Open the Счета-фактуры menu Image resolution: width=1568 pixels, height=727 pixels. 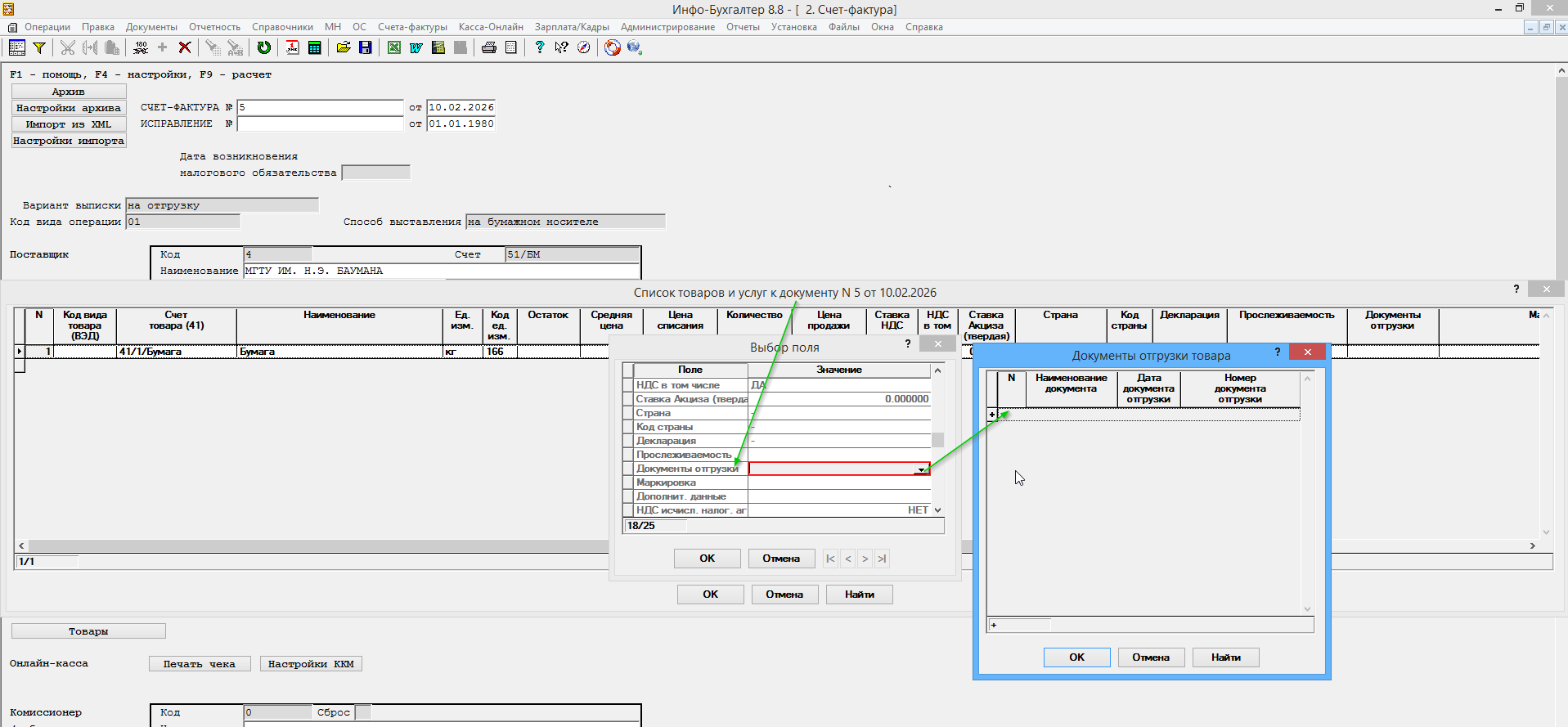pos(412,27)
